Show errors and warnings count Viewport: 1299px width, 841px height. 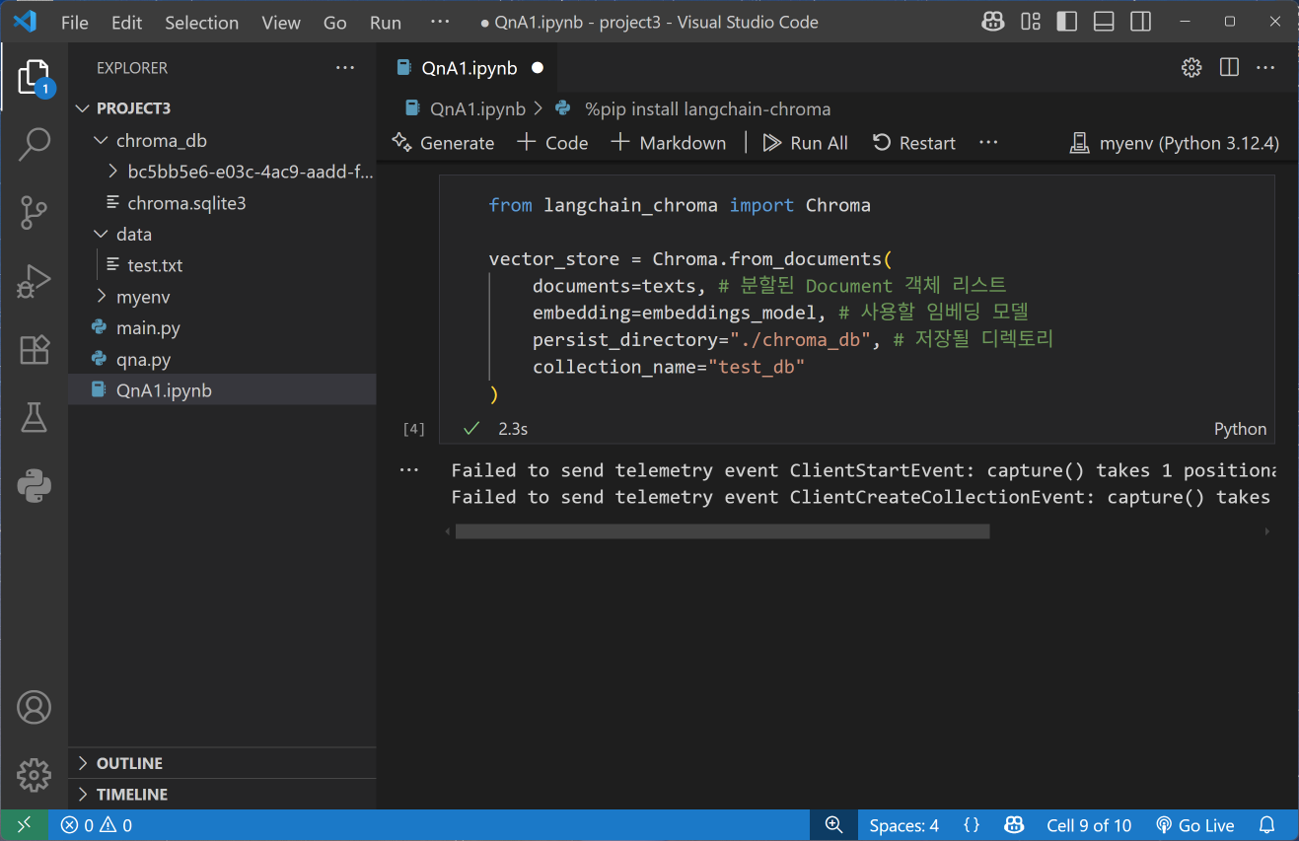pos(96,825)
